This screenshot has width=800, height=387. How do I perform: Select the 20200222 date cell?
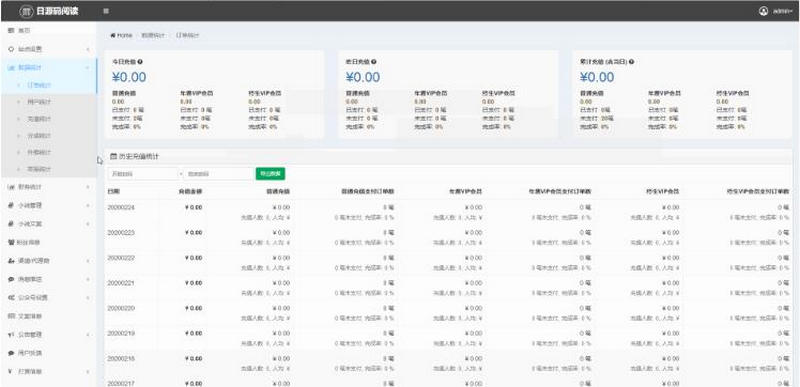[121, 258]
